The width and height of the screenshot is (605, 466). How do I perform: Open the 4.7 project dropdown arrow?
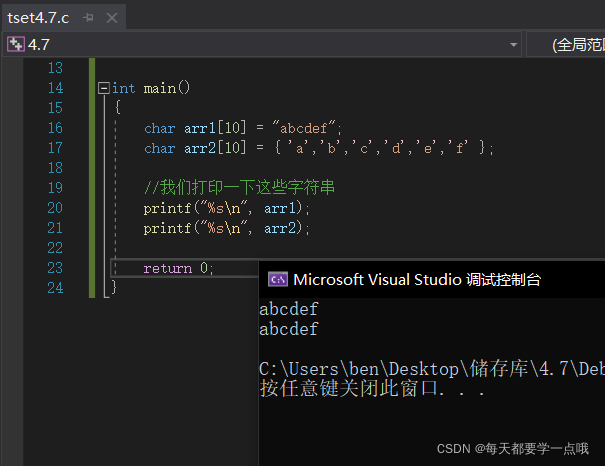click(x=513, y=45)
